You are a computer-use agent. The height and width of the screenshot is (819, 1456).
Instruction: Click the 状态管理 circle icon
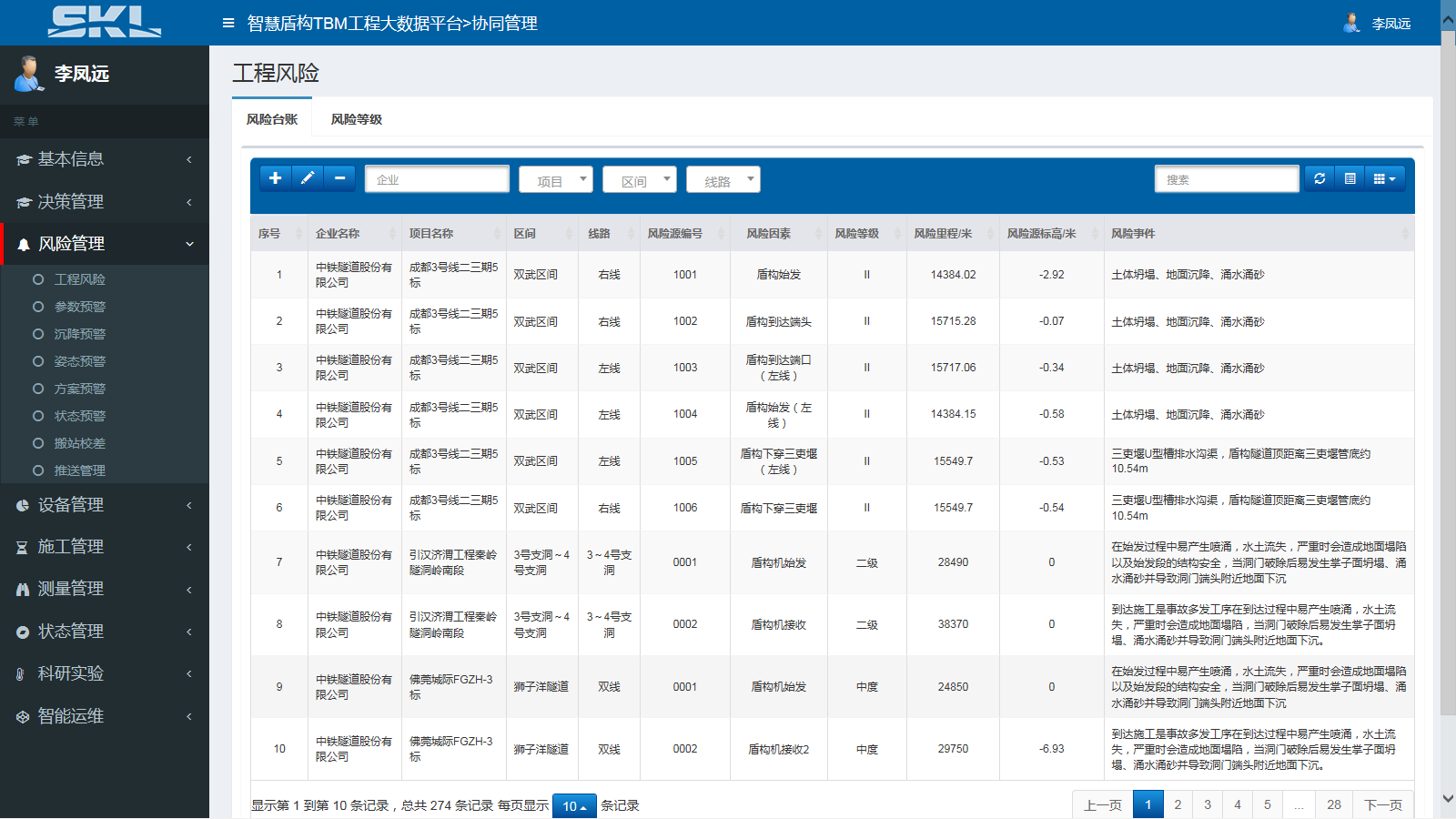click(23, 632)
